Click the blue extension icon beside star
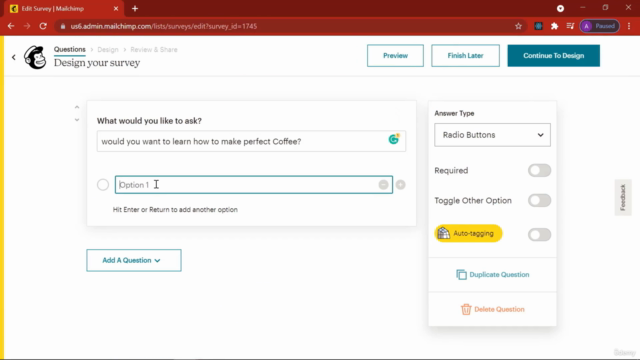The image size is (640, 360). [x=538, y=26]
